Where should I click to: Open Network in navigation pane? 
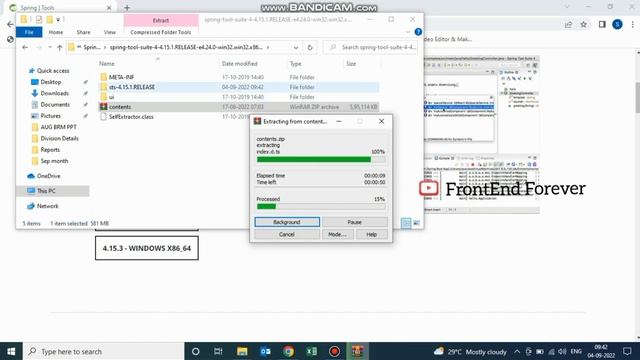pos(47,206)
